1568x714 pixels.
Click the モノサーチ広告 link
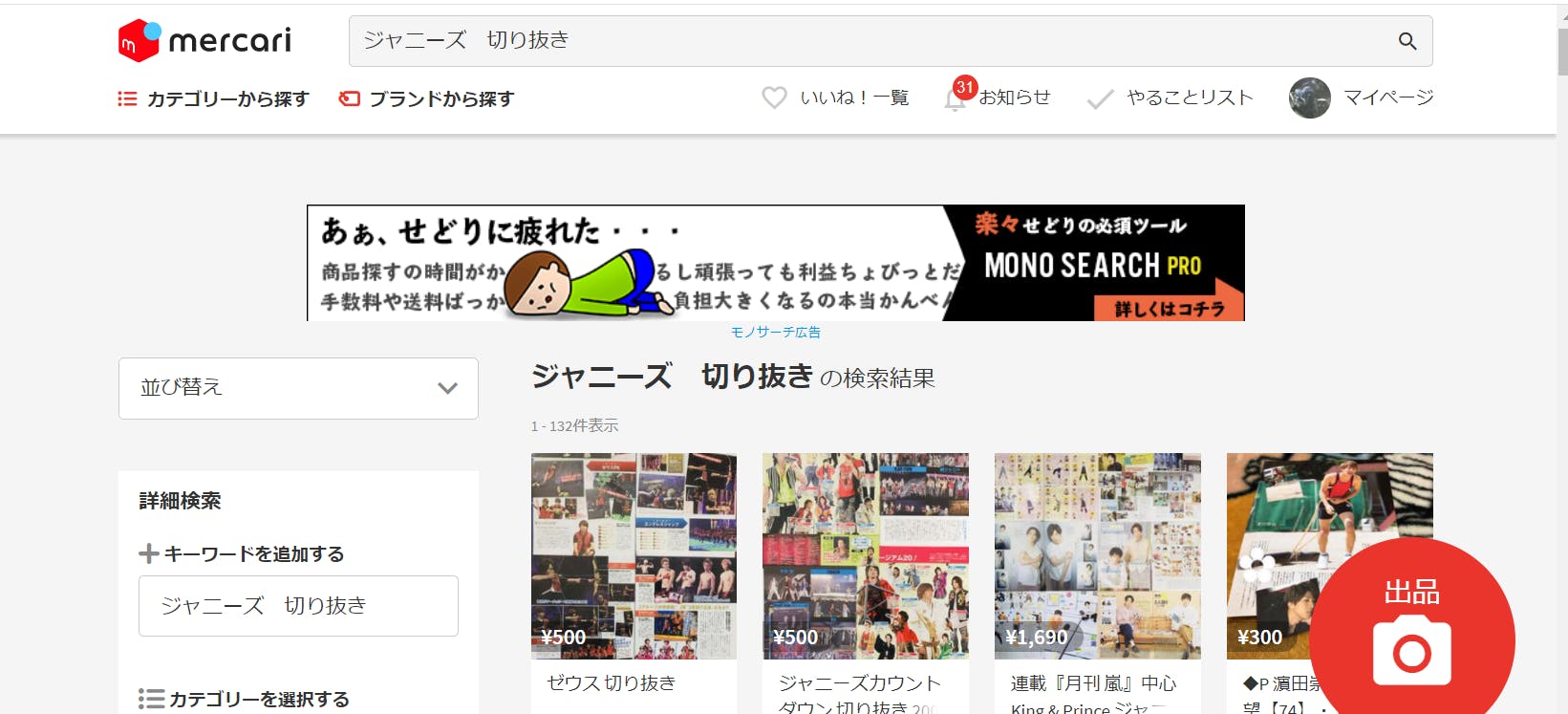(775, 332)
